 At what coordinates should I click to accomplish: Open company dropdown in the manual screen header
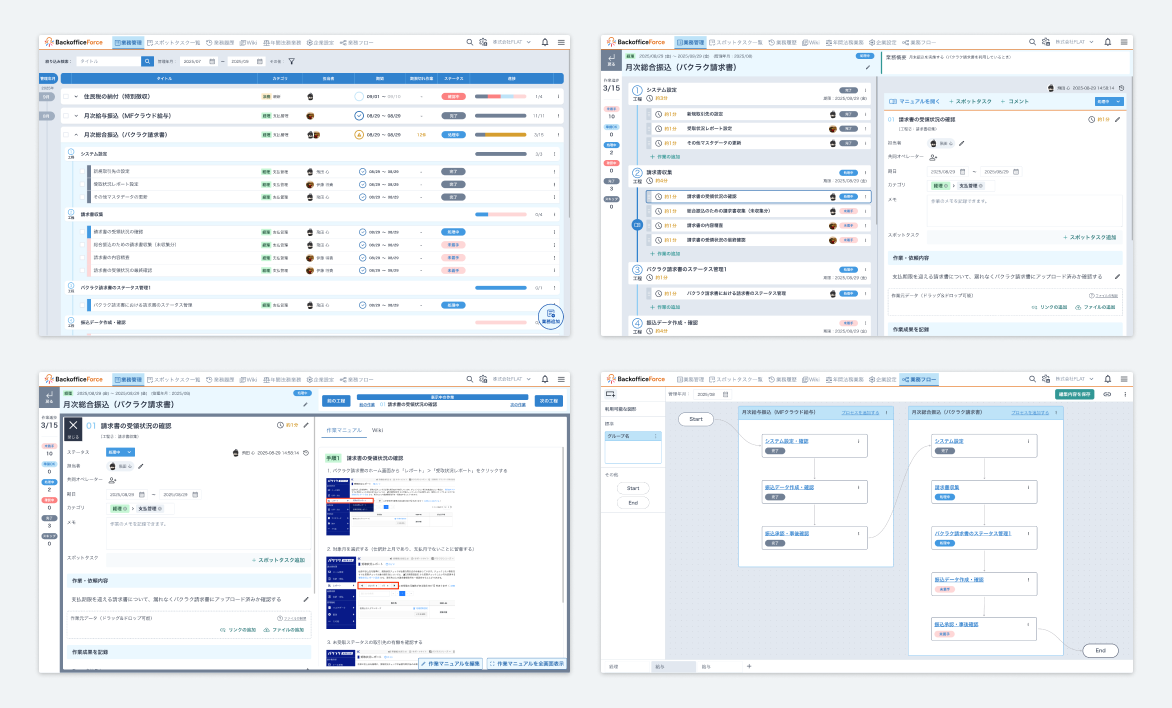pos(512,379)
